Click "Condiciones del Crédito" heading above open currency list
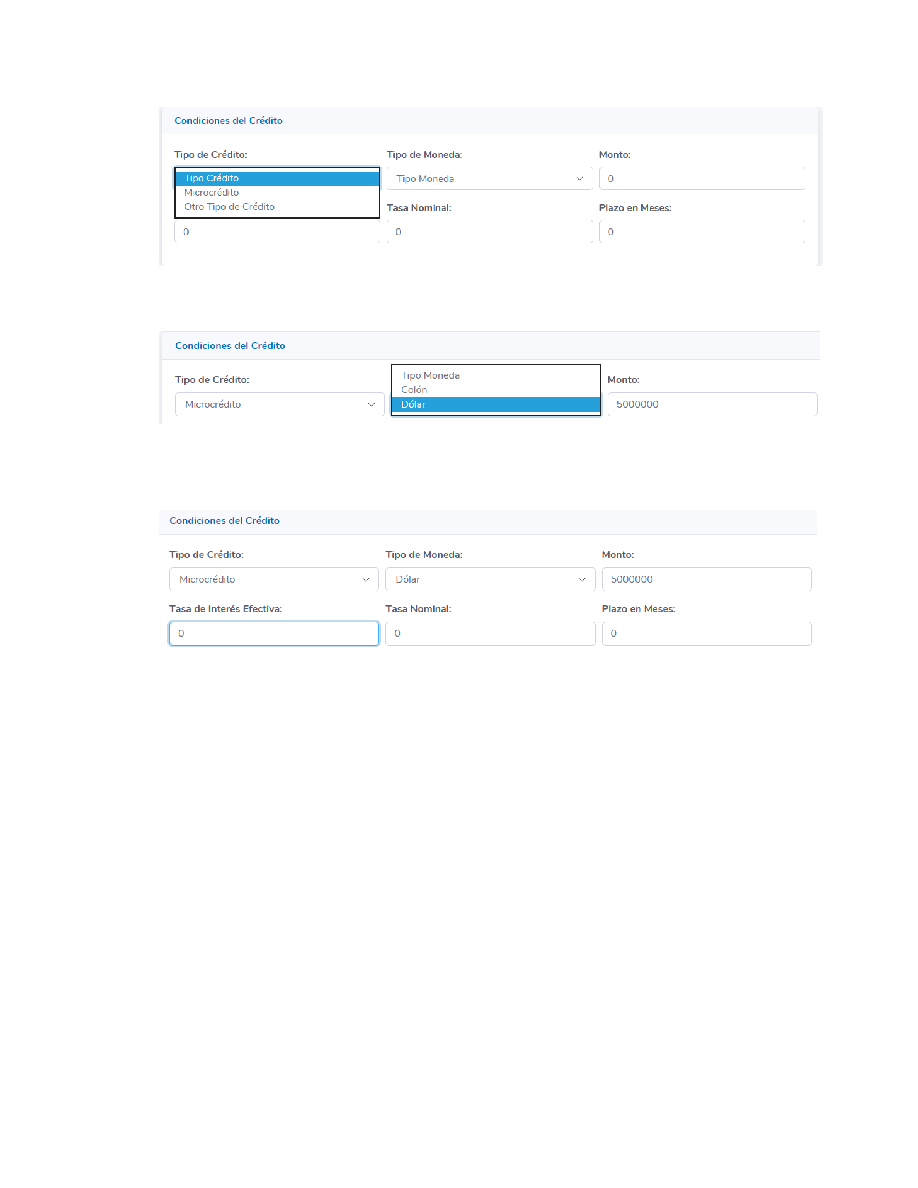Screen dimensions: 918x1188 230,345
